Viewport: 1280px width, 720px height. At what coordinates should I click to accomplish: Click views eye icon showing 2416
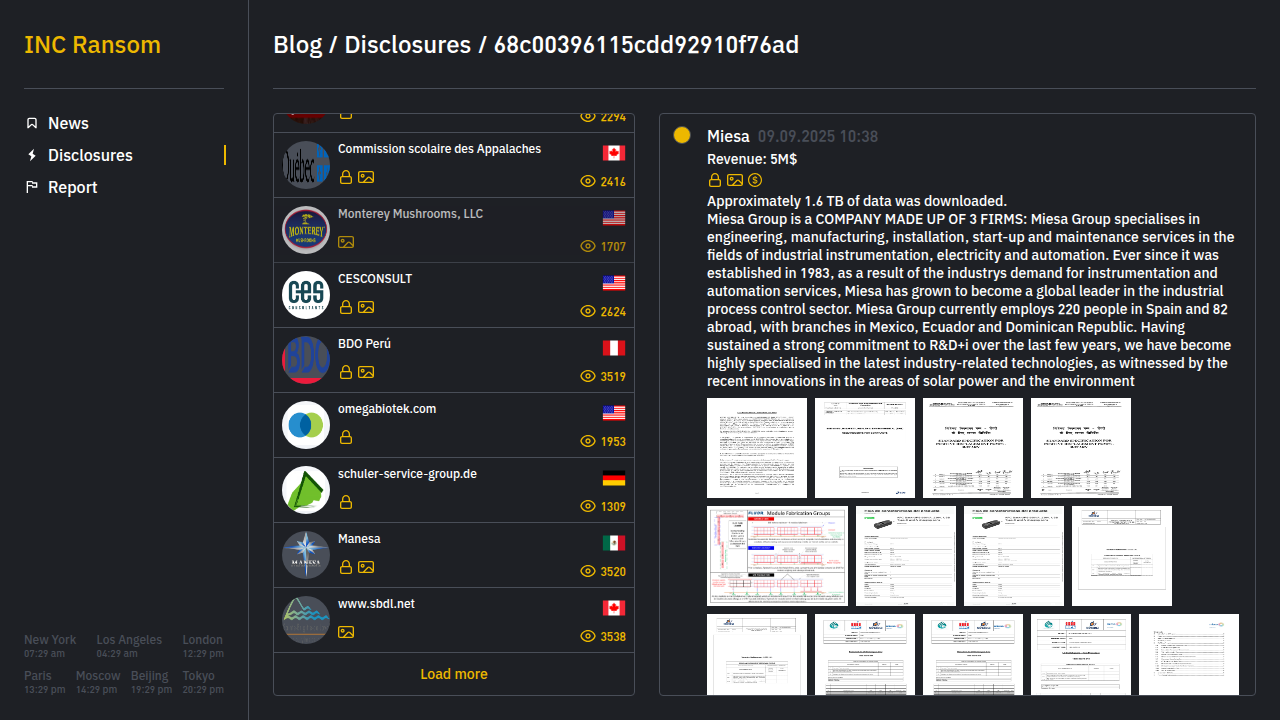pyautogui.click(x=588, y=182)
